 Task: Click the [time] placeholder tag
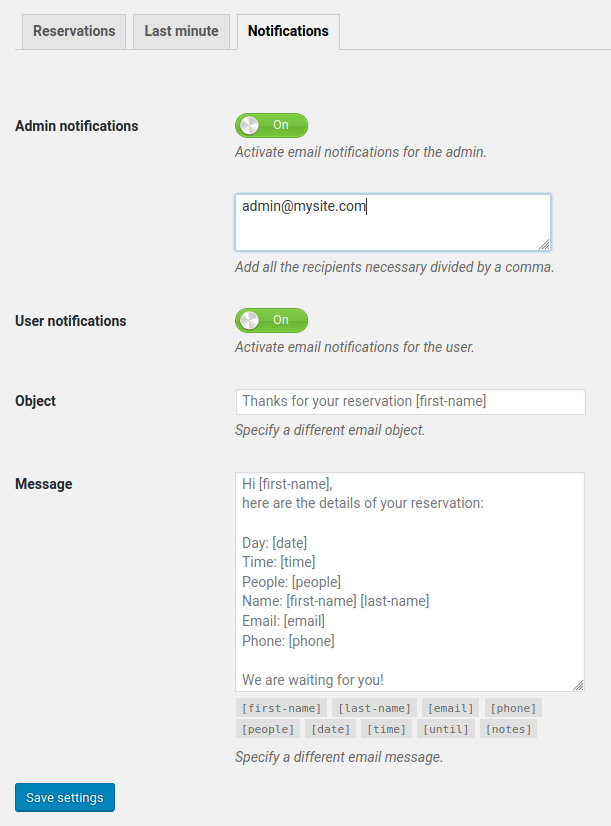click(x=385, y=729)
